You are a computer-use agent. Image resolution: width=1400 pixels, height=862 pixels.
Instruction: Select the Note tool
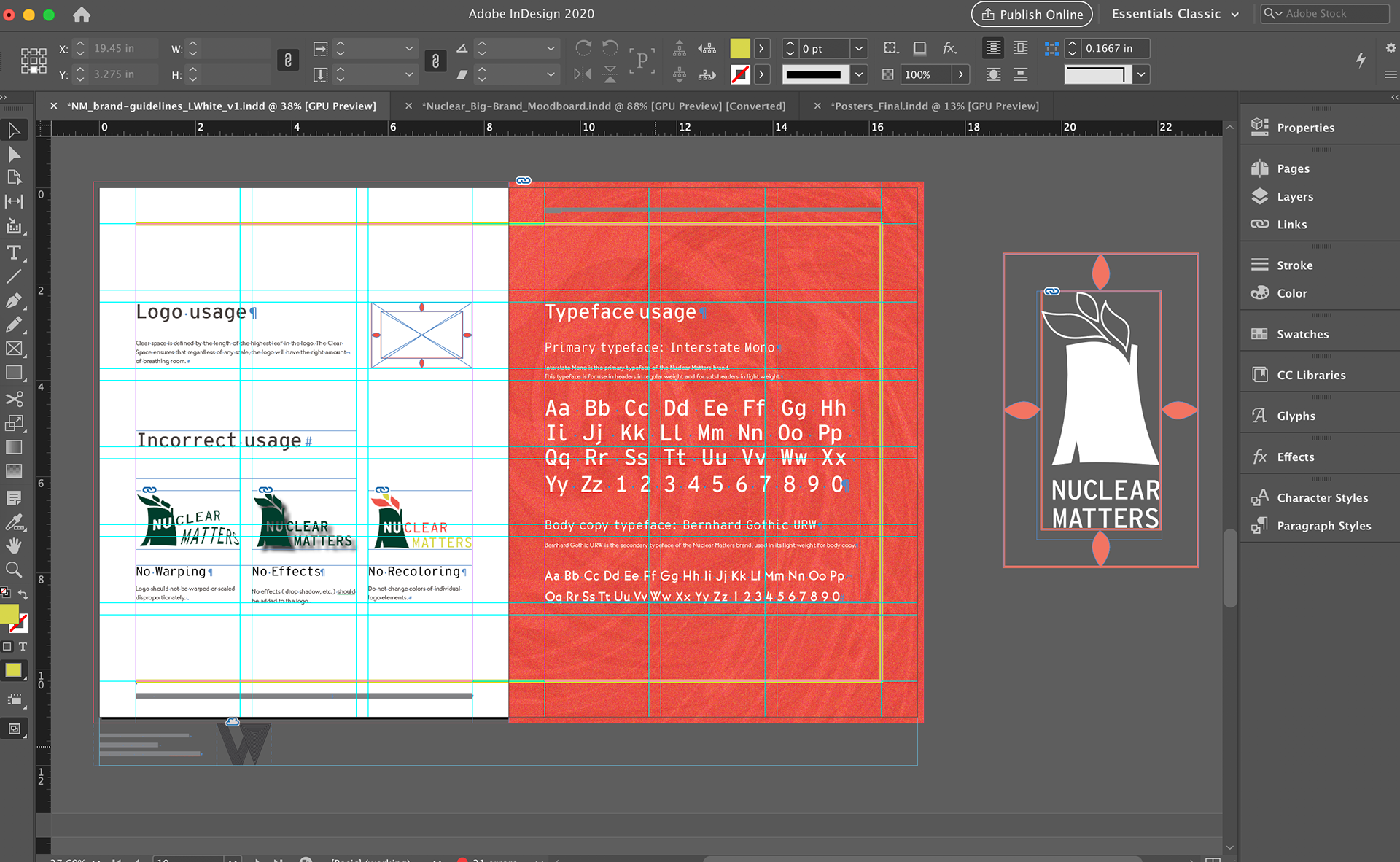pos(14,497)
